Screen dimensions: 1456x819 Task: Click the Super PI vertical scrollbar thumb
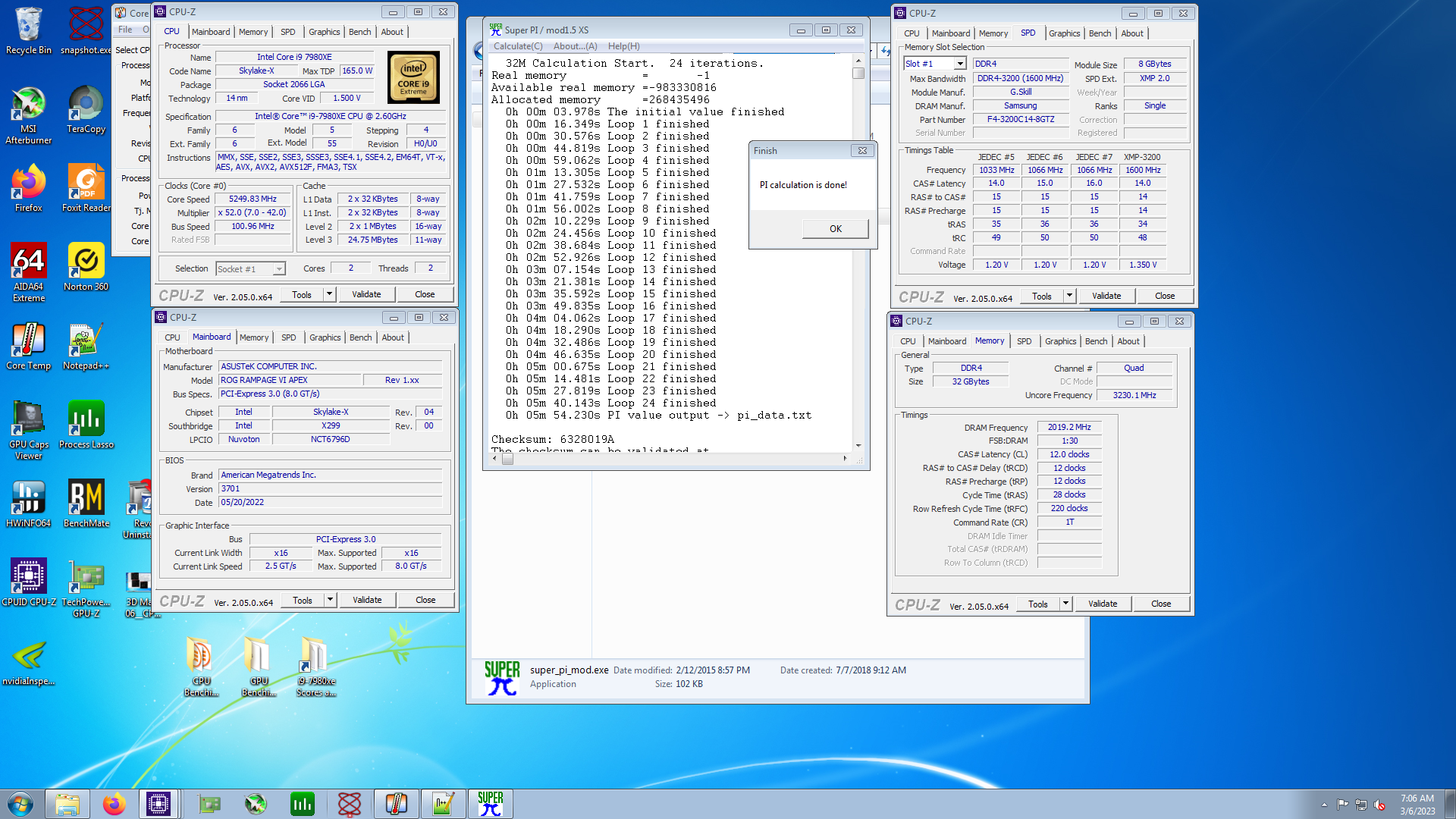[858, 74]
